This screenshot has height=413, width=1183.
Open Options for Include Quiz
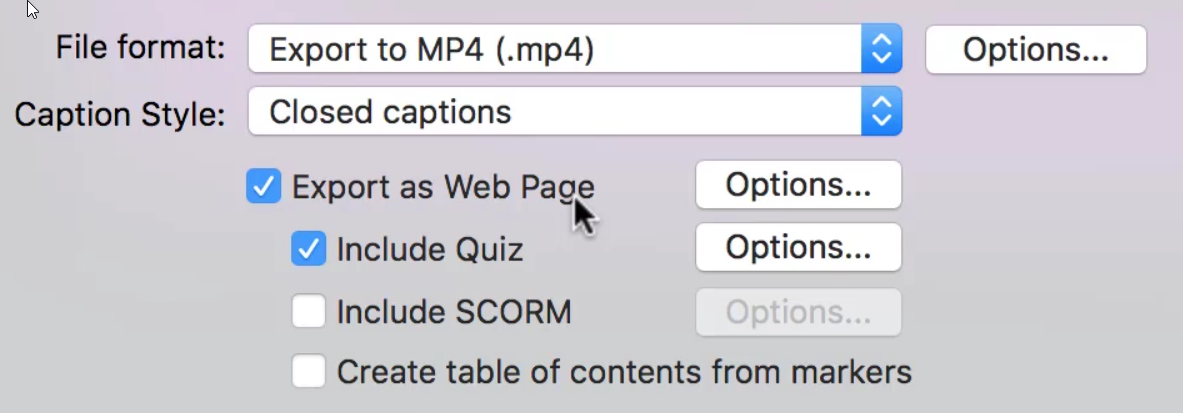tap(798, 247)
